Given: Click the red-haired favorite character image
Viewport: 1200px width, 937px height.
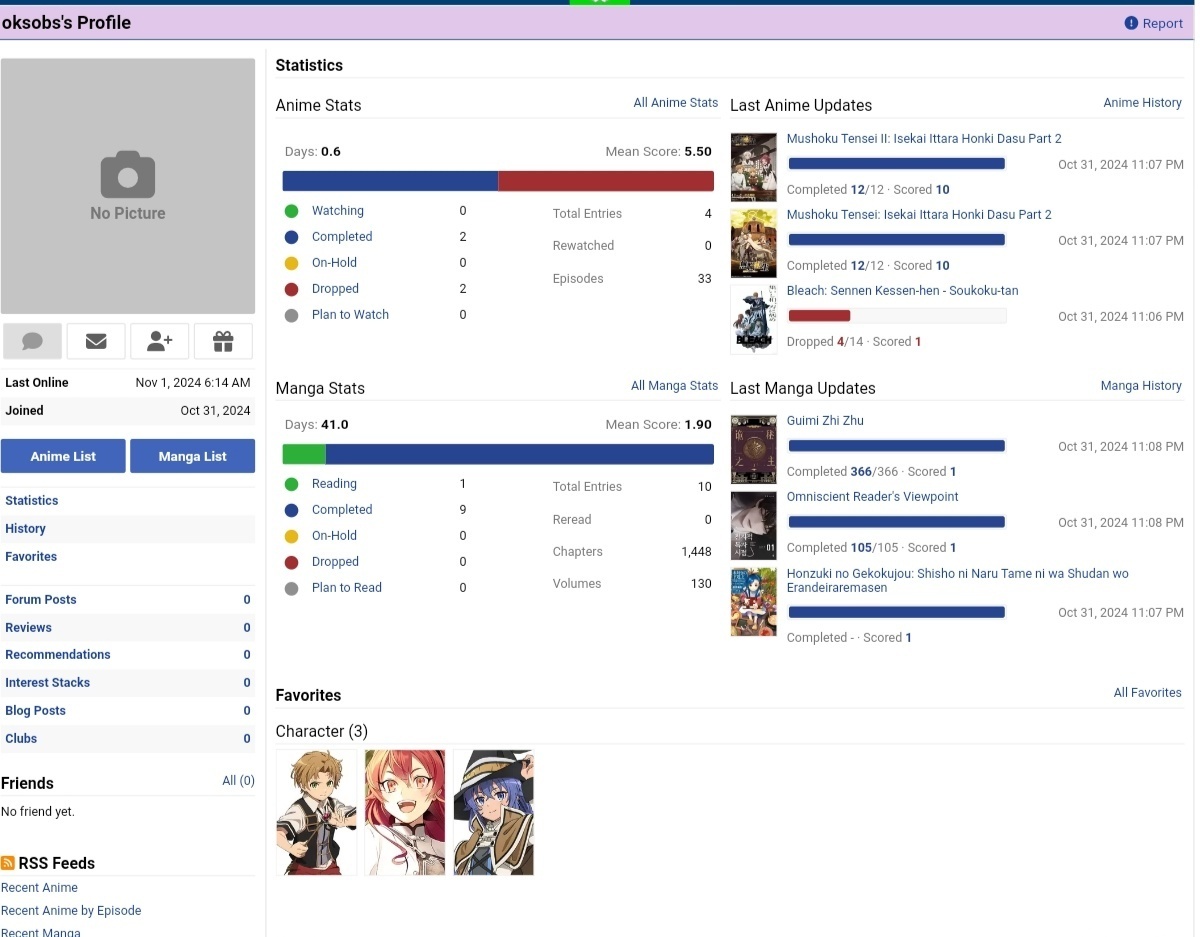Looking at the screenshot, I should coord(405,812).
